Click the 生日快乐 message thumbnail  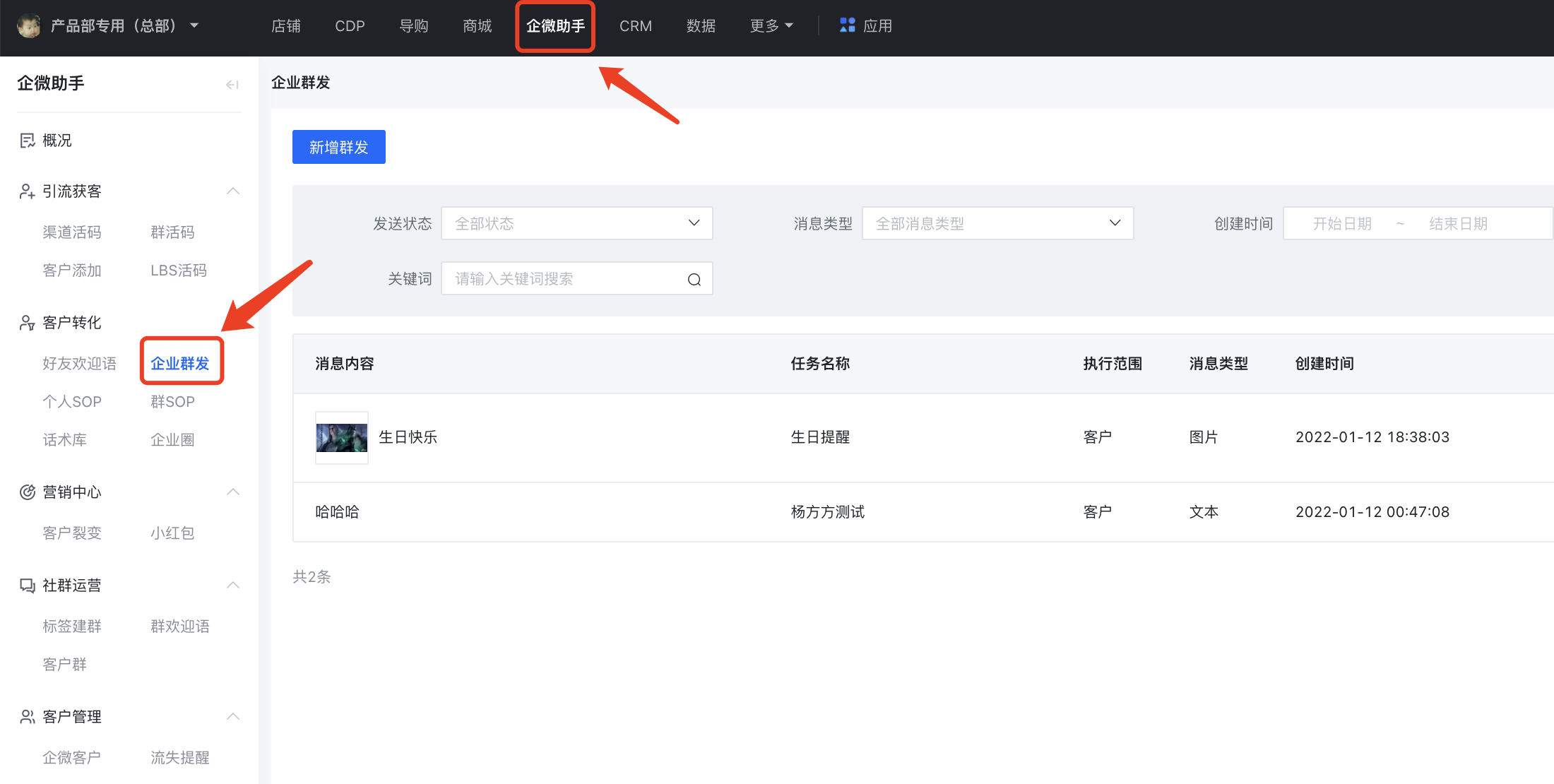[341, 438]
